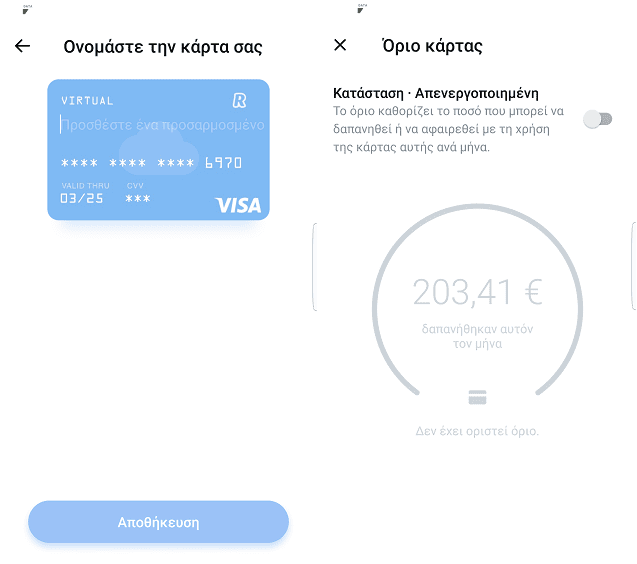
Task: Click the VALID THRU 03/25 date
Action: pos(85,193)
